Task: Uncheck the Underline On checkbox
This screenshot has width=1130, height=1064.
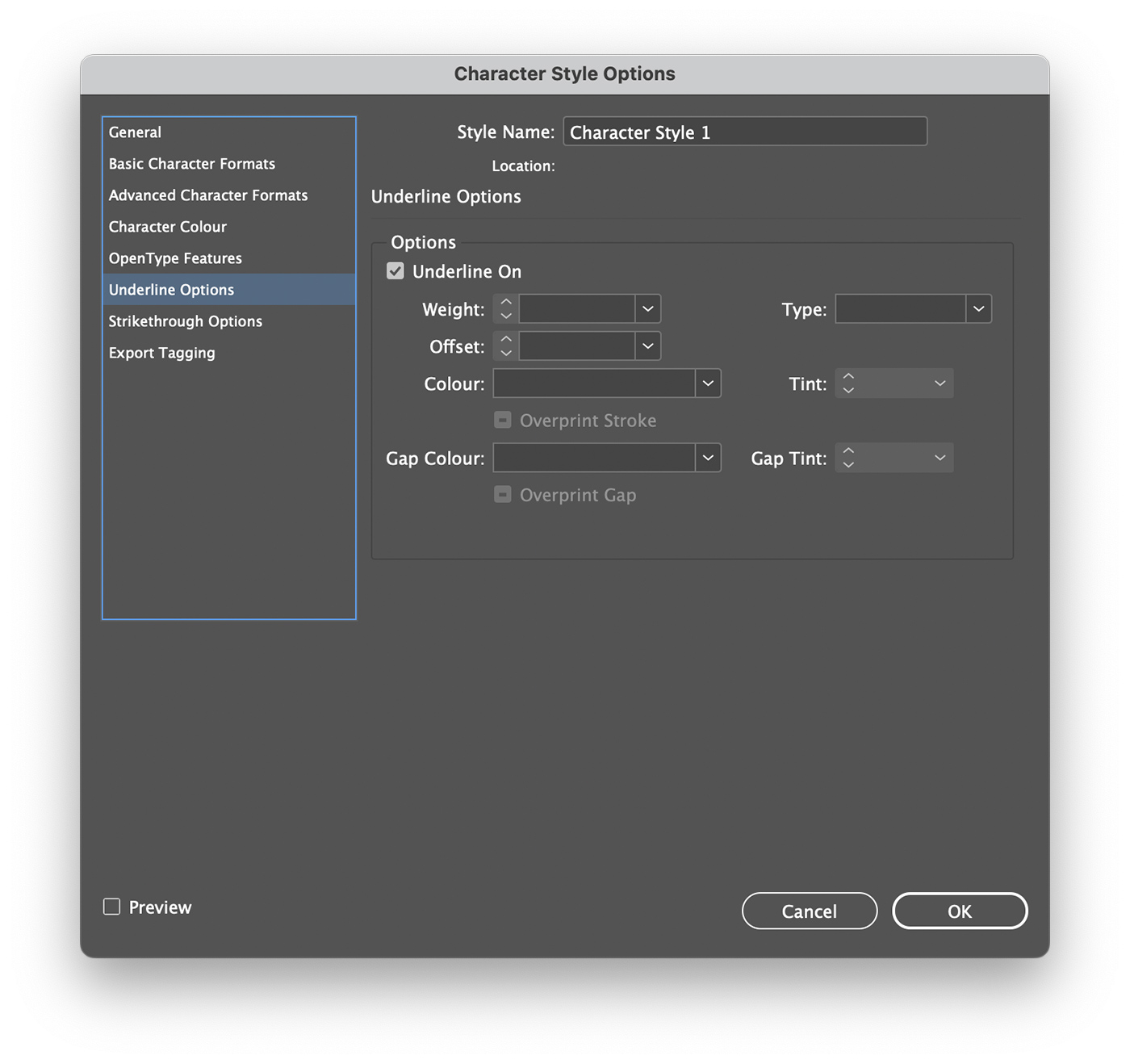Action: (395, 271)
